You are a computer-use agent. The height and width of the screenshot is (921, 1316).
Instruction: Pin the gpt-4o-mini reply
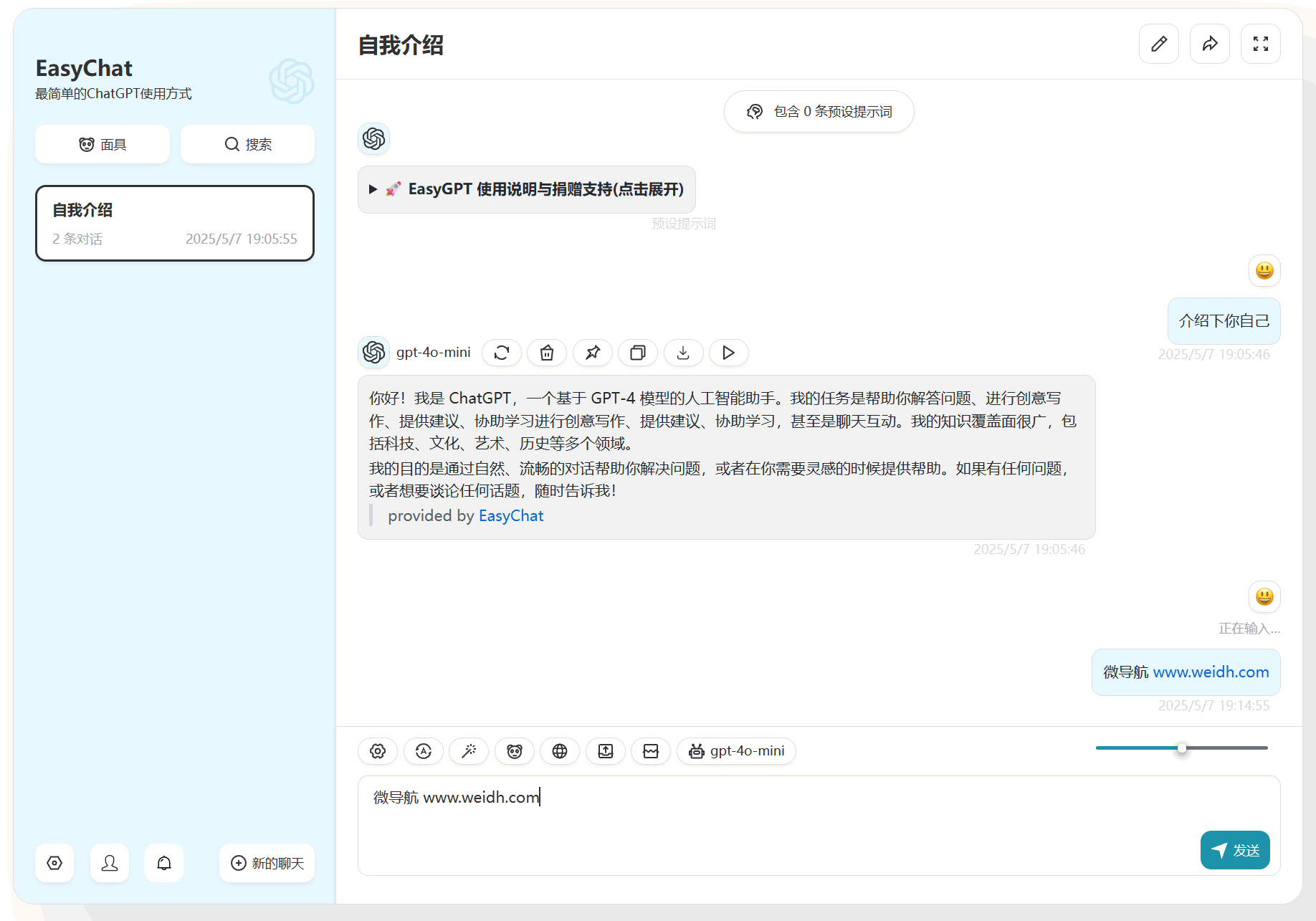pos(592,353)
